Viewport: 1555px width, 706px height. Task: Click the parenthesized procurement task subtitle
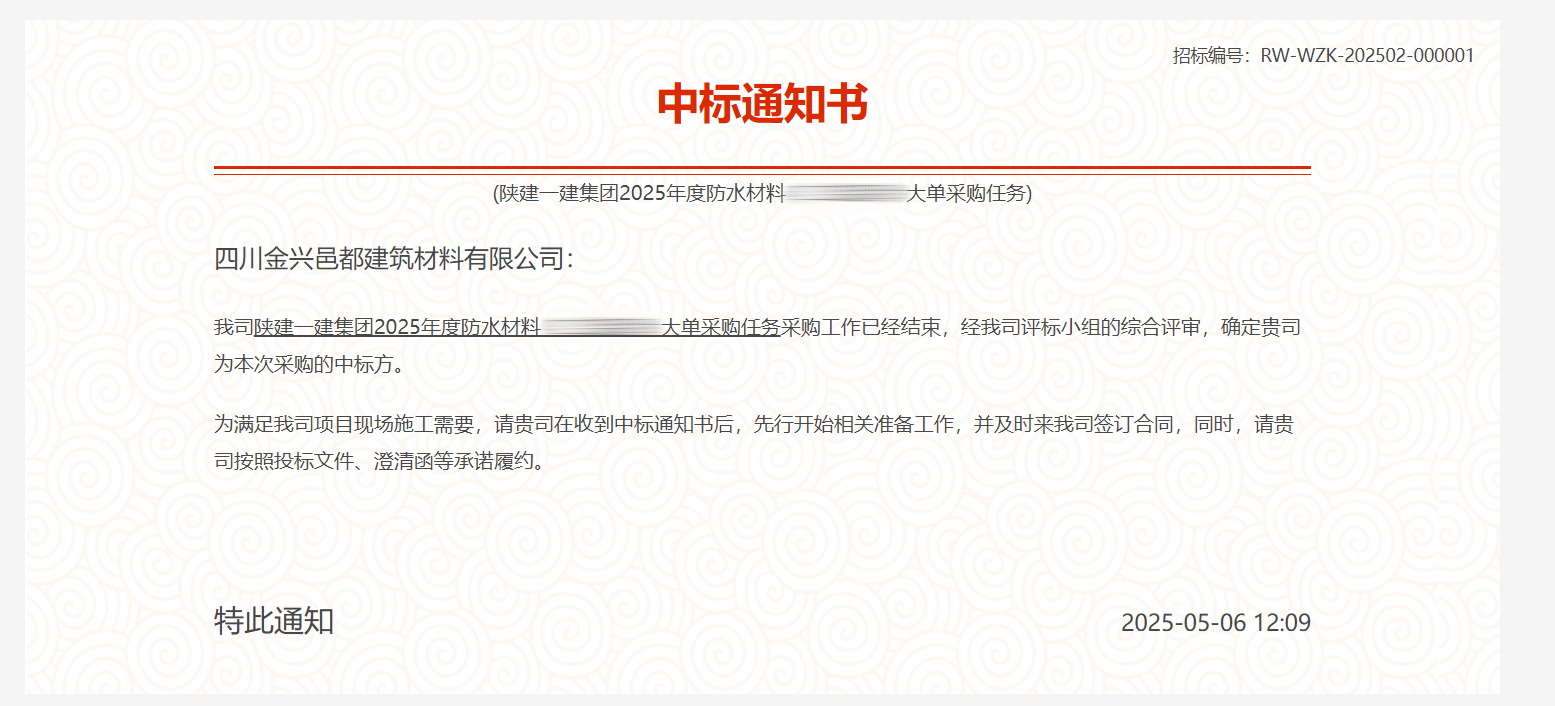click(762, 193)
